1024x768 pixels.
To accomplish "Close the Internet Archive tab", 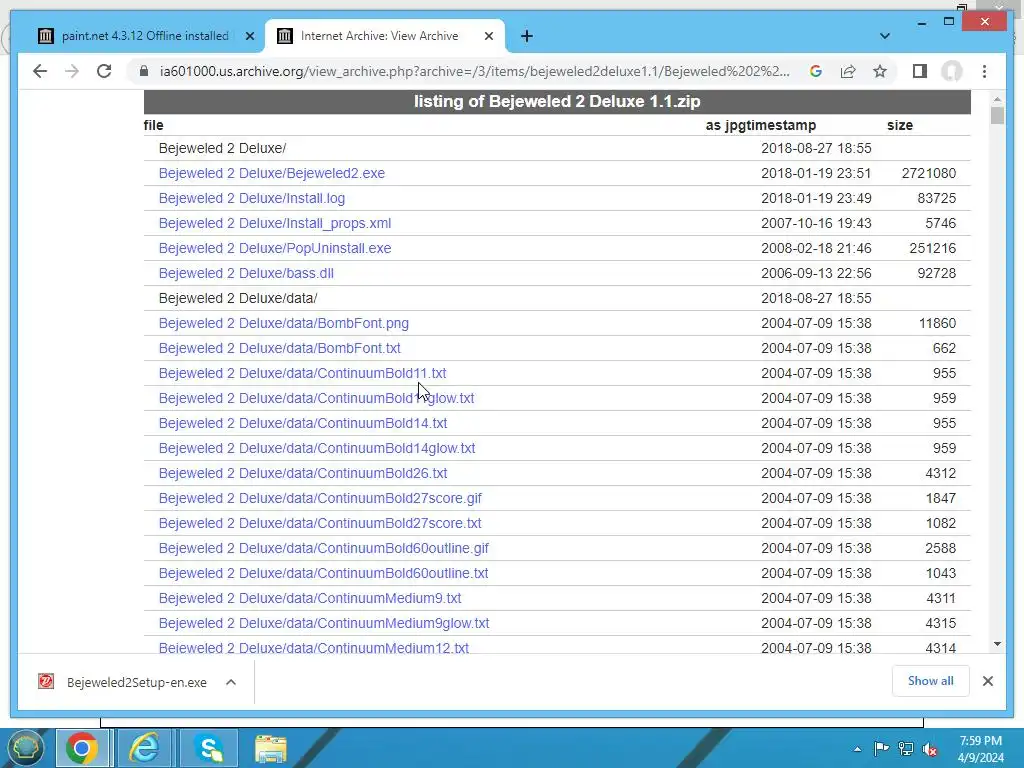I will coord(488,36).
